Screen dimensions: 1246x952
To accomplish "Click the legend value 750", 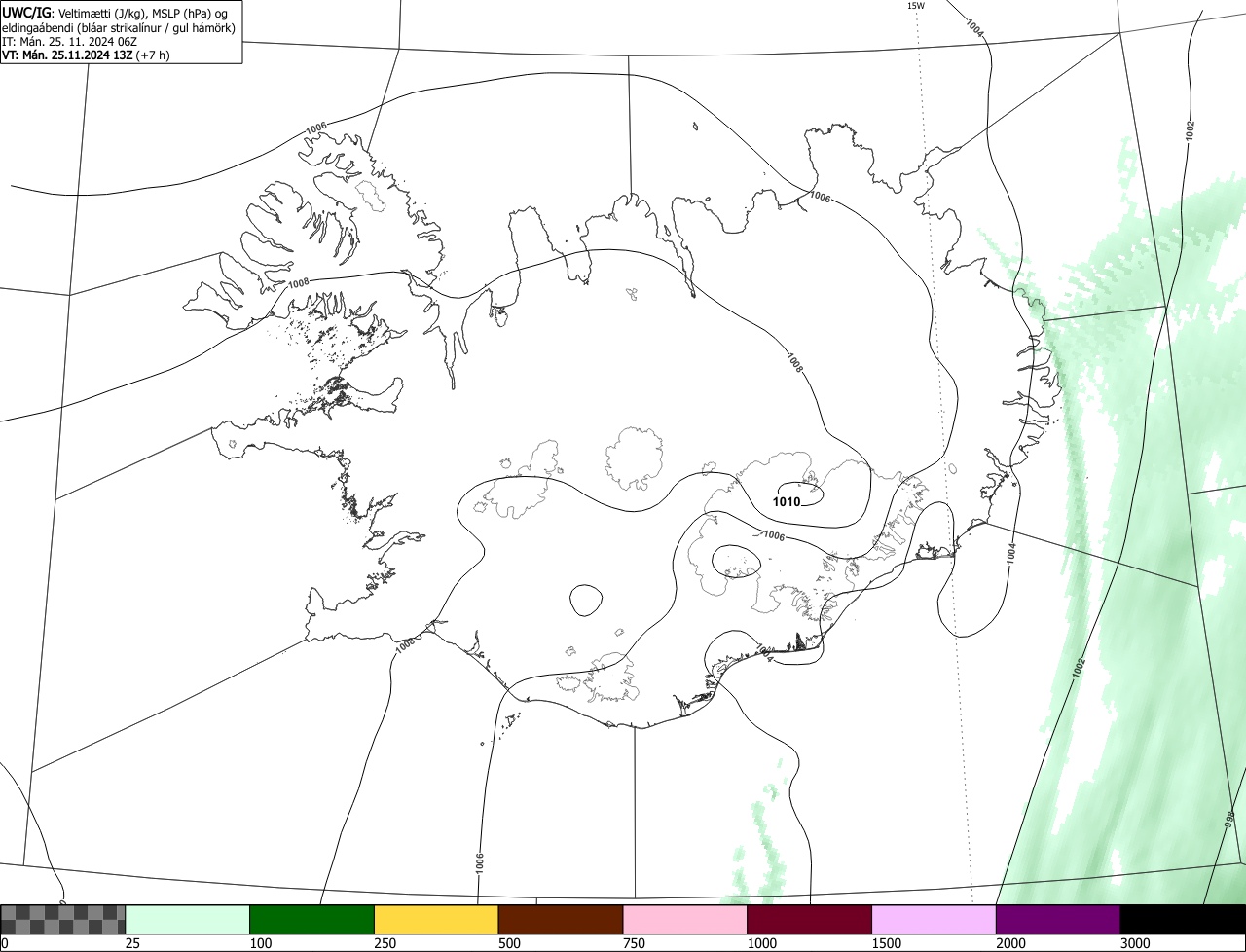I will (635, 943).
